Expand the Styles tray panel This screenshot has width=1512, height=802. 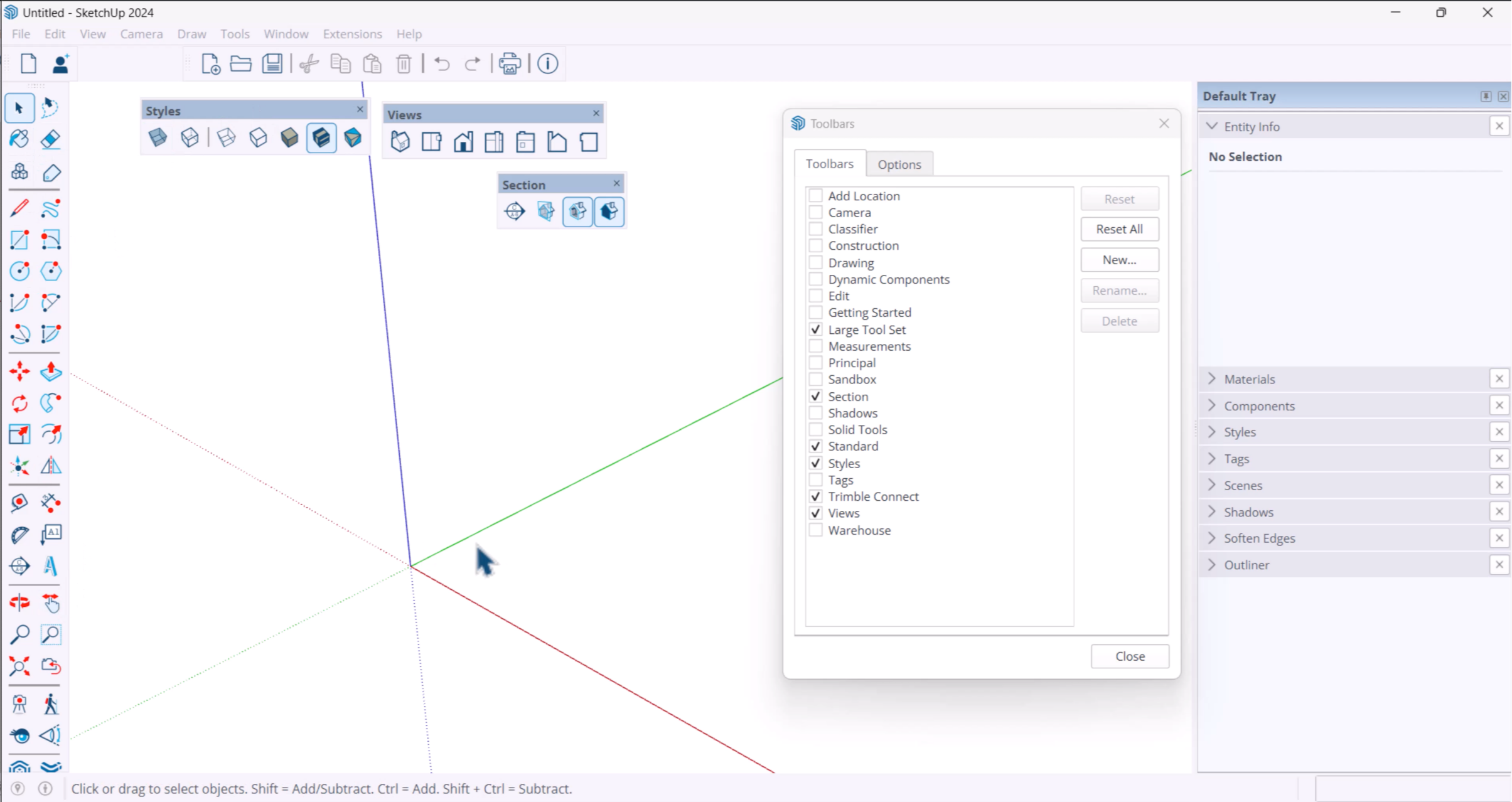pyautogui.click(x=1212, y=432)
